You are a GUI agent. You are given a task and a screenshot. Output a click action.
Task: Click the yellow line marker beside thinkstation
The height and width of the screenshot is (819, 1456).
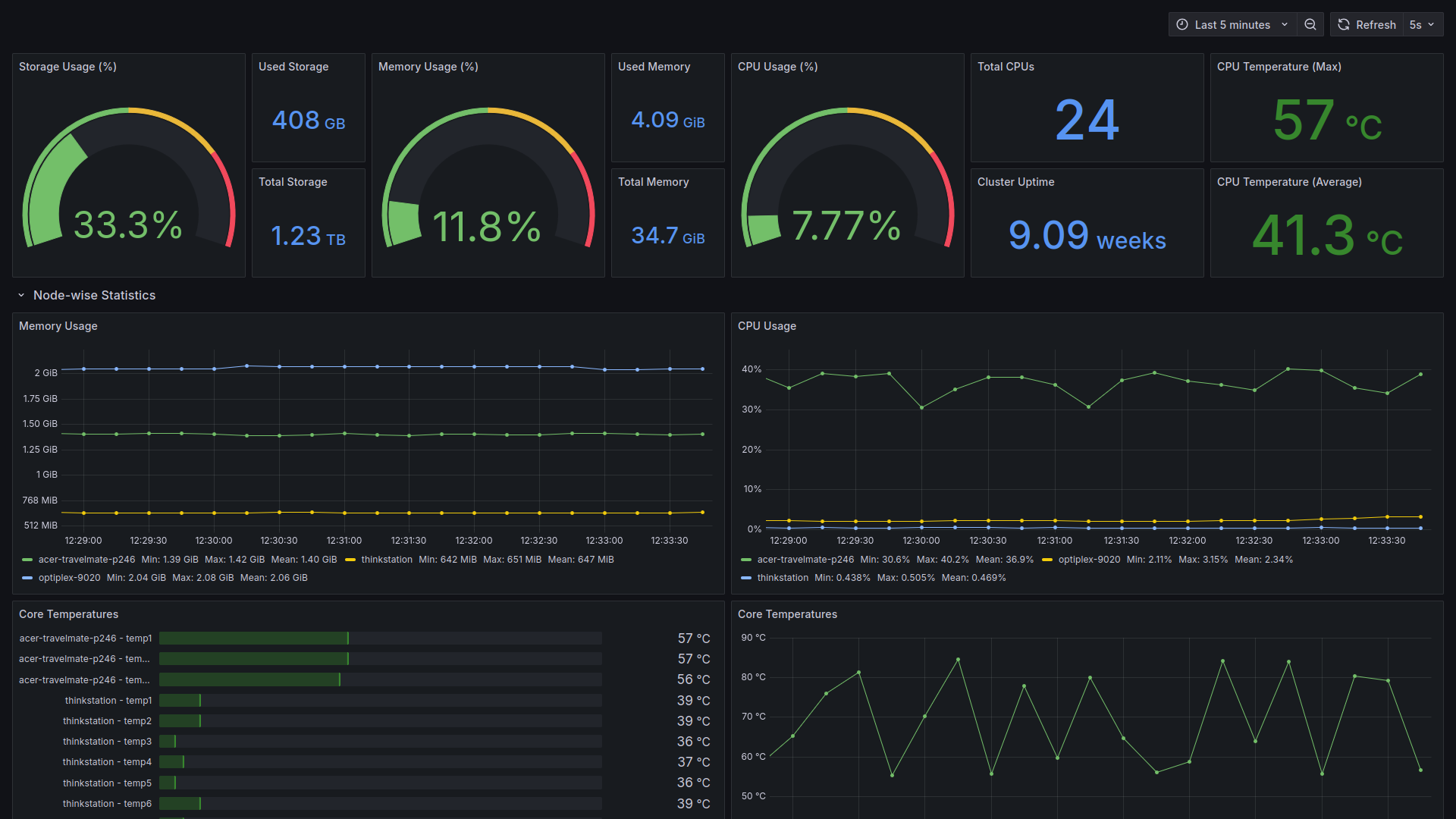(x=350, y=559)
